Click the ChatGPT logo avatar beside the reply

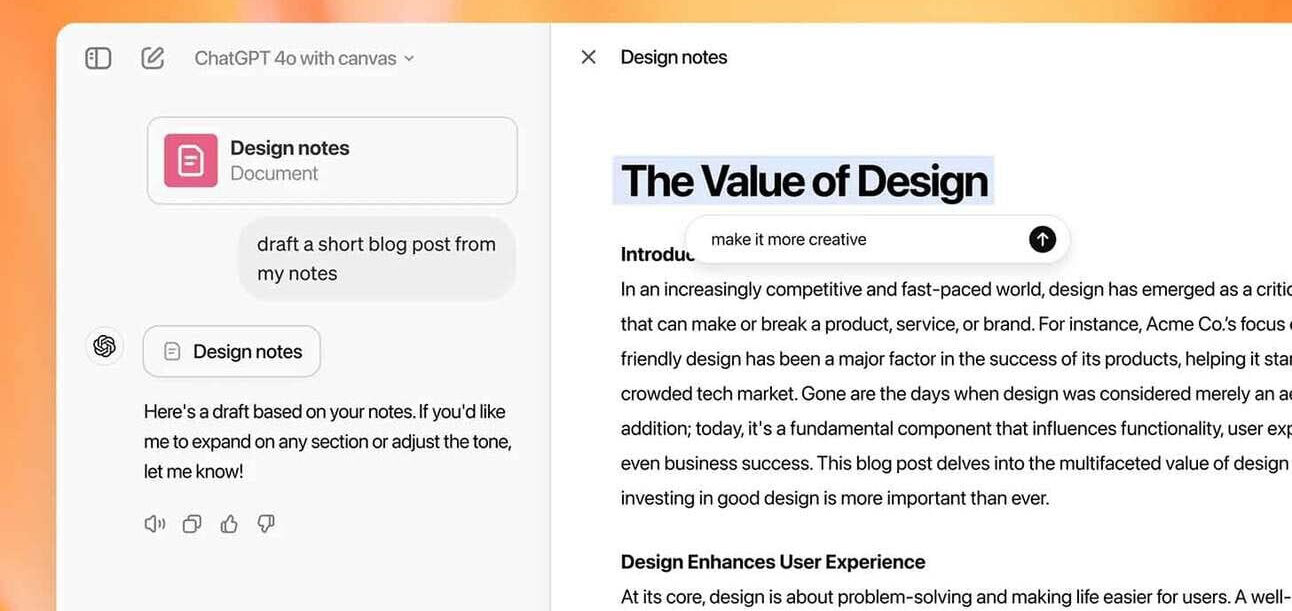104,346
